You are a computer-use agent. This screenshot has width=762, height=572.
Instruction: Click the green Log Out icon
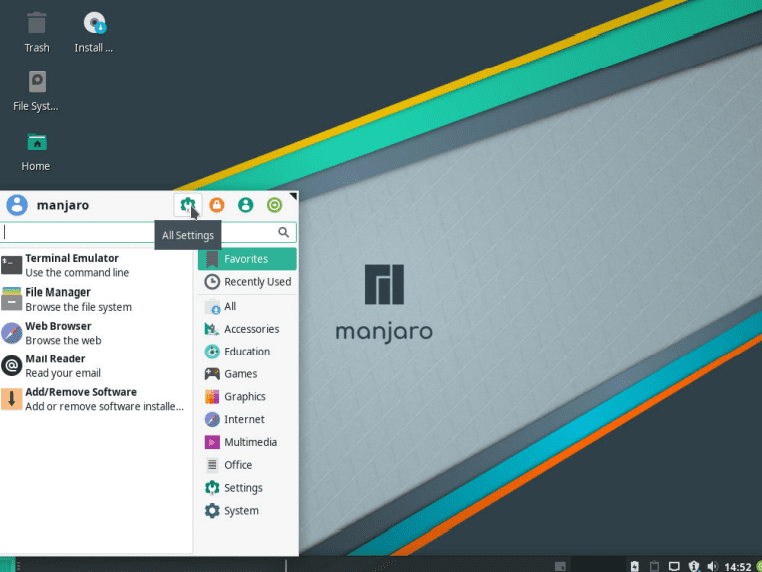click(x=274, y=205)
